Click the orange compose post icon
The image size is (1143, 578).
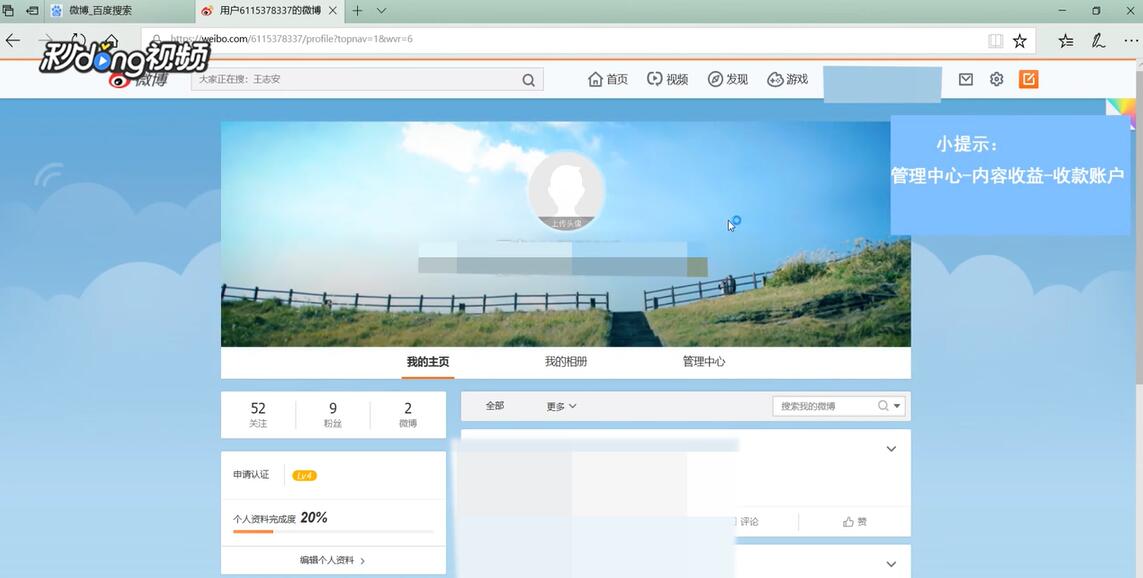(1029, 79)
